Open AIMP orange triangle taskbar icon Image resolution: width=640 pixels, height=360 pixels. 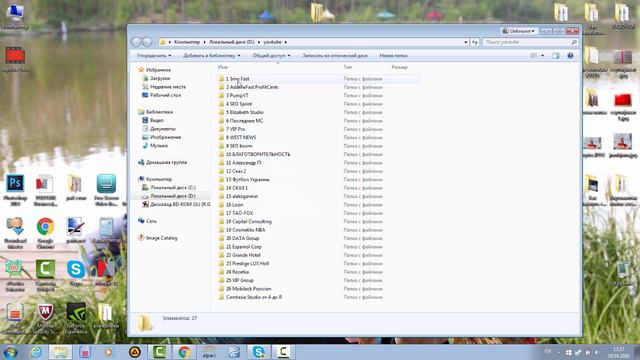pos(135,352)
